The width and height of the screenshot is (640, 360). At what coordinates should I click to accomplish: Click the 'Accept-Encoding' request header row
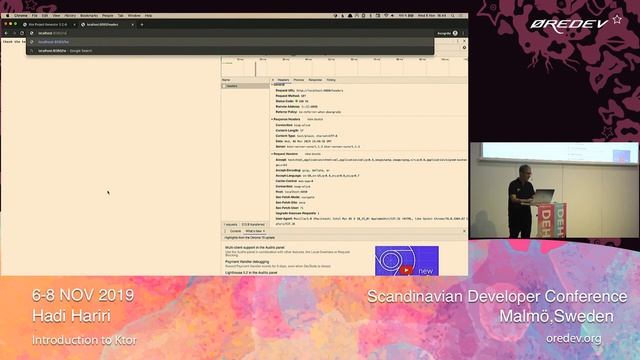tap(302, 170)
